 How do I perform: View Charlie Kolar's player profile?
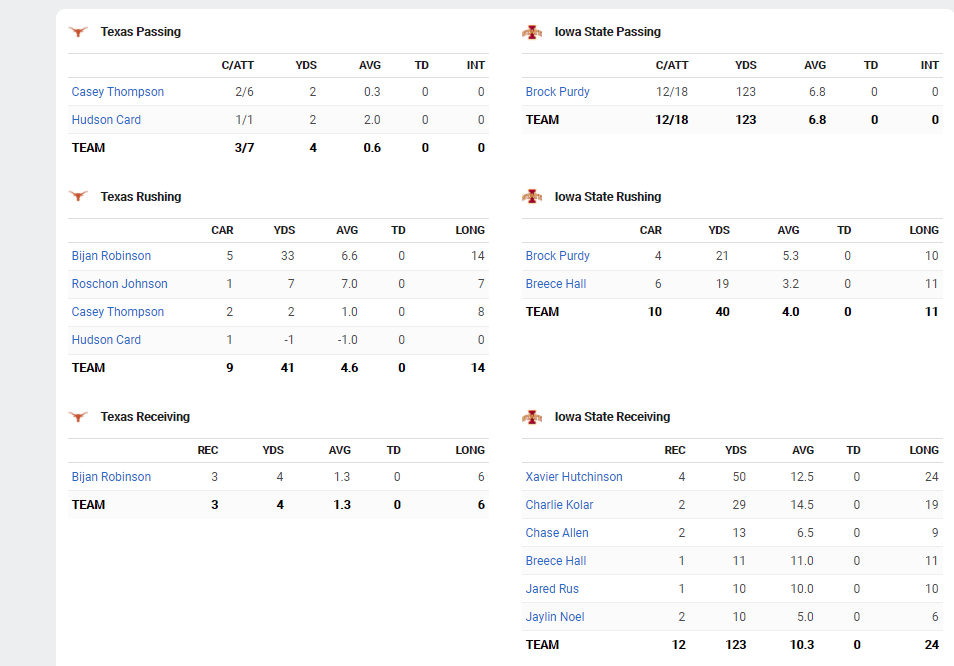tap(561, 505)
